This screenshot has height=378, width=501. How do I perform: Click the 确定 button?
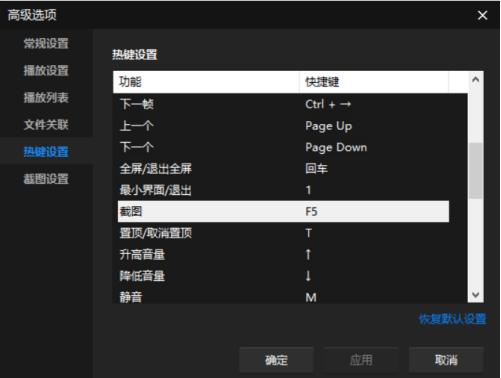click(276, 360)
